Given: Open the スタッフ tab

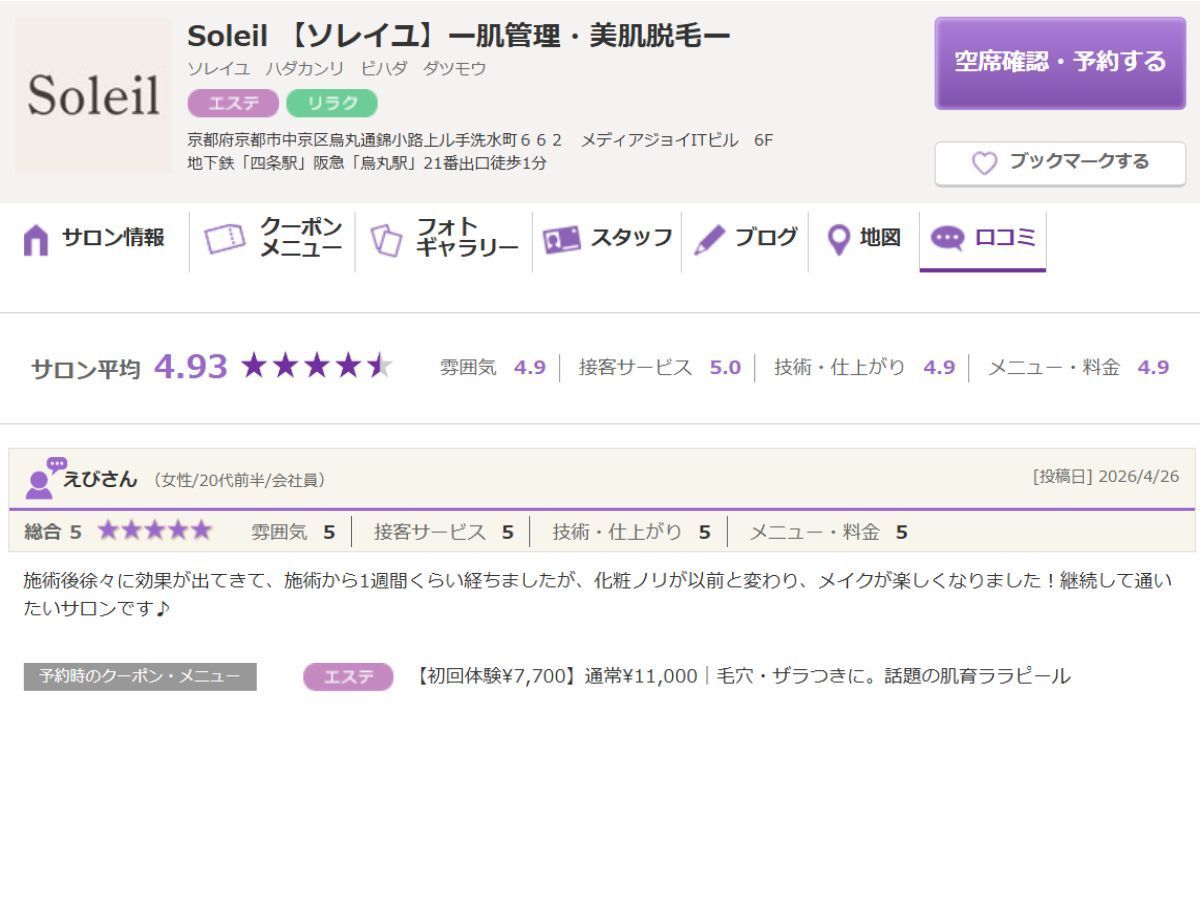Looking at the screenshot, I should pos(607,239).
